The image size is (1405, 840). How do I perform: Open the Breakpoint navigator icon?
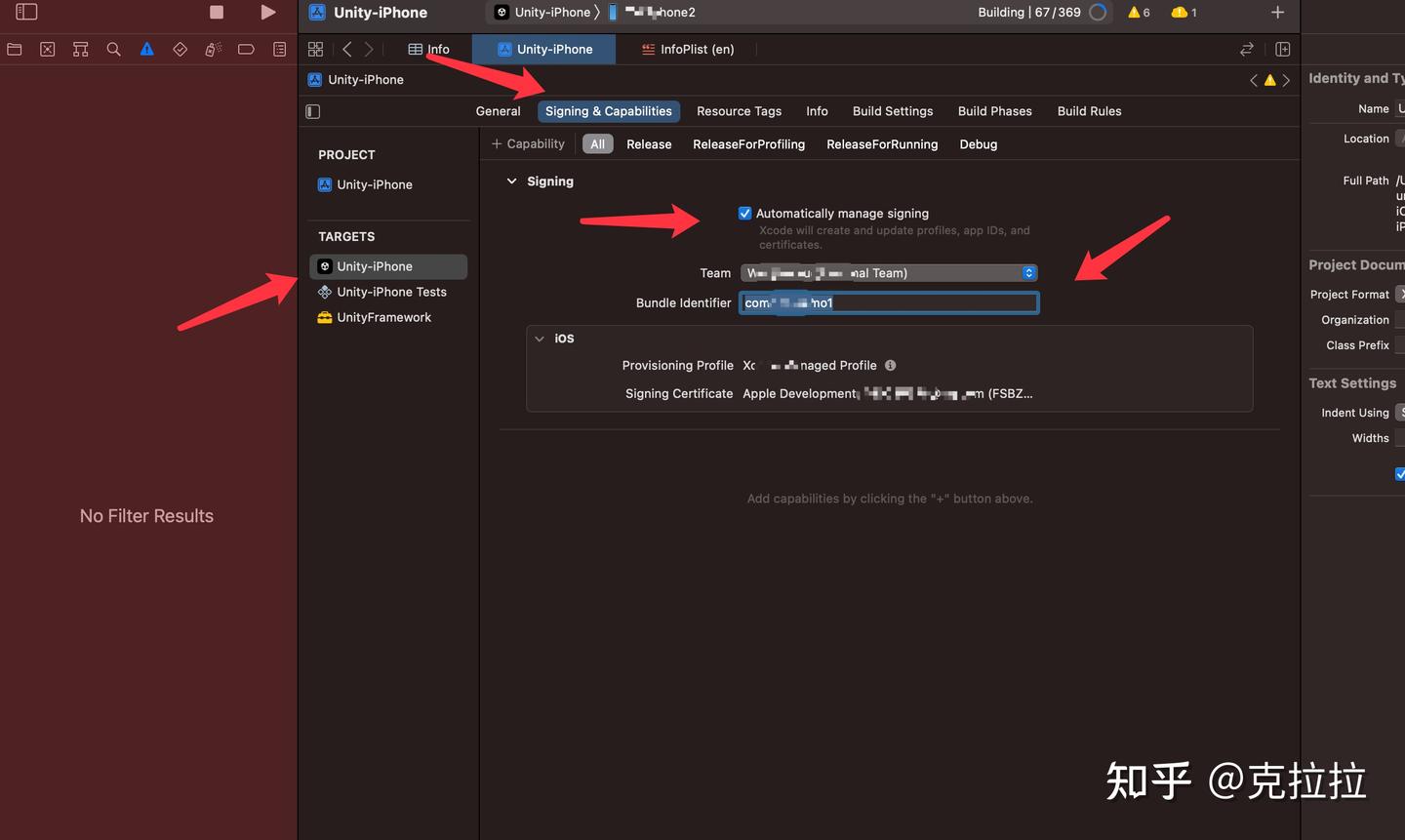point(246,49)
